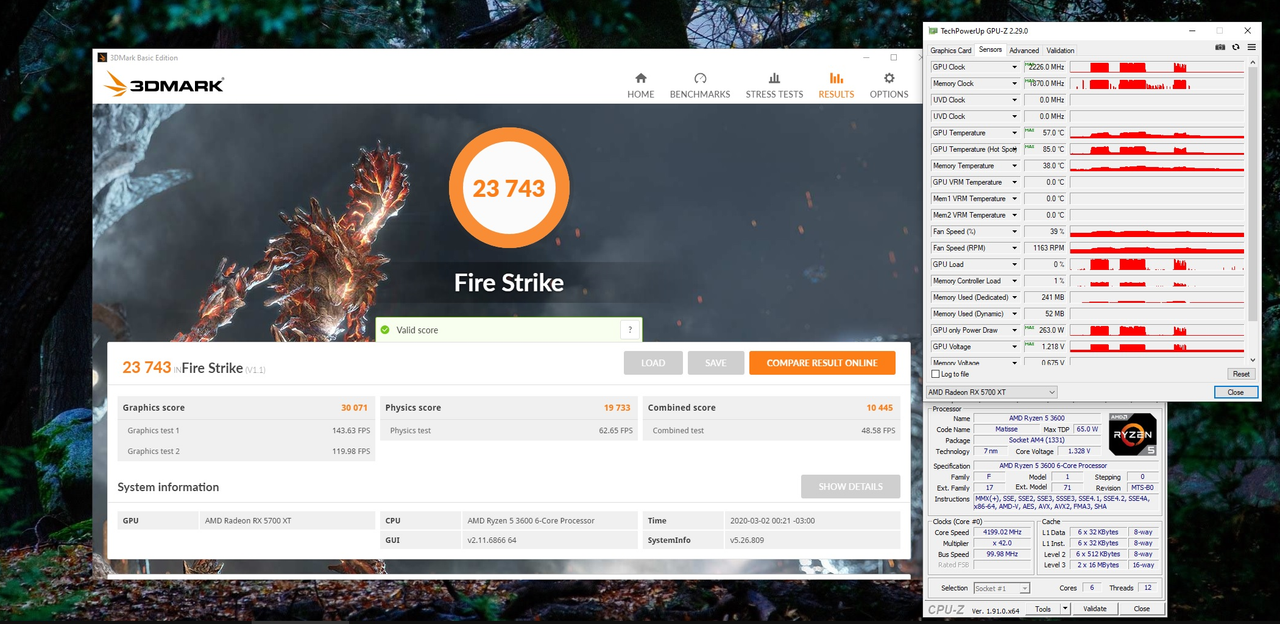Click the Close button in GPU-Z
The image size is (1280, 624).
tap(1236, 392)
